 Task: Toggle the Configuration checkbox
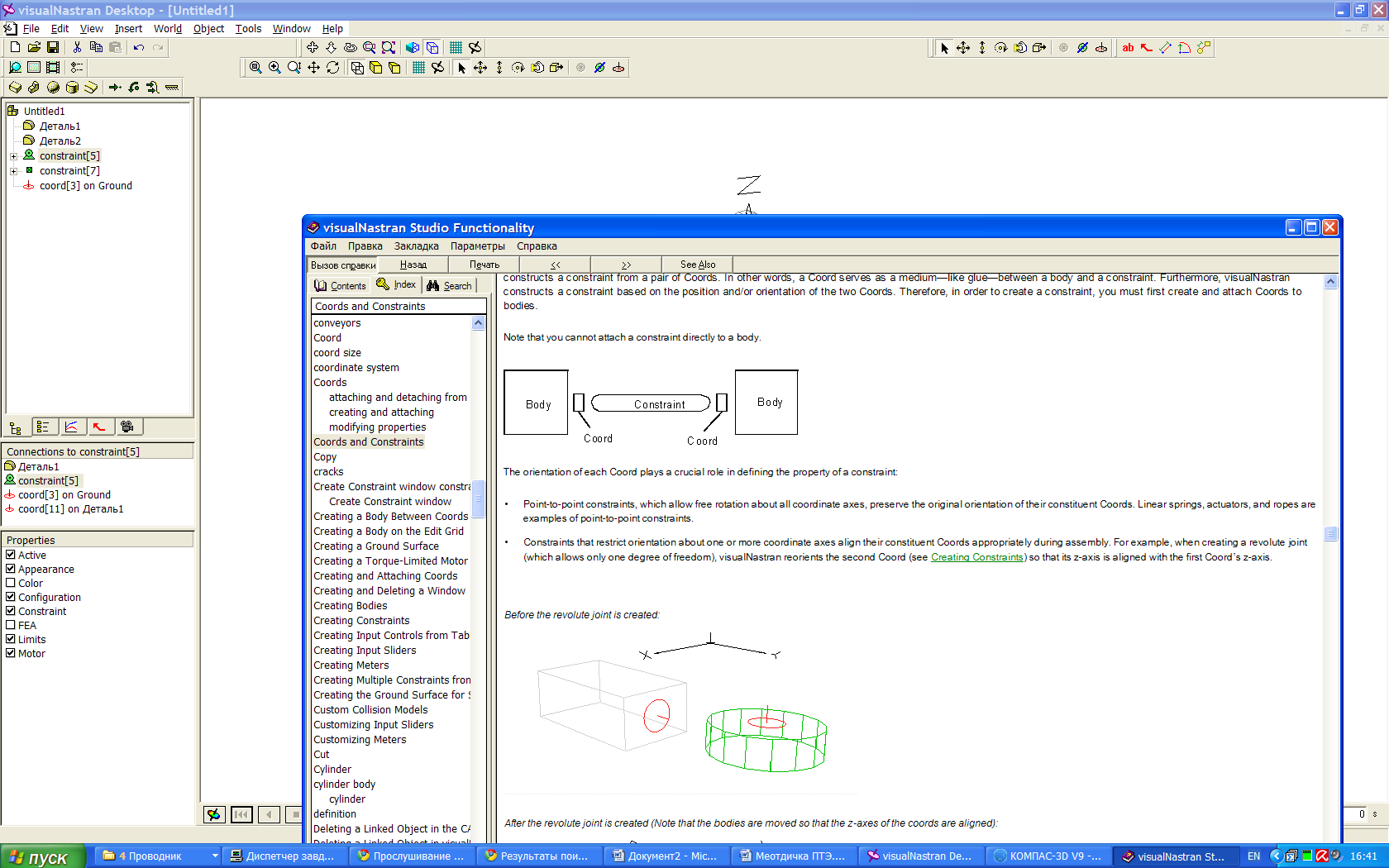coord(11,597)
